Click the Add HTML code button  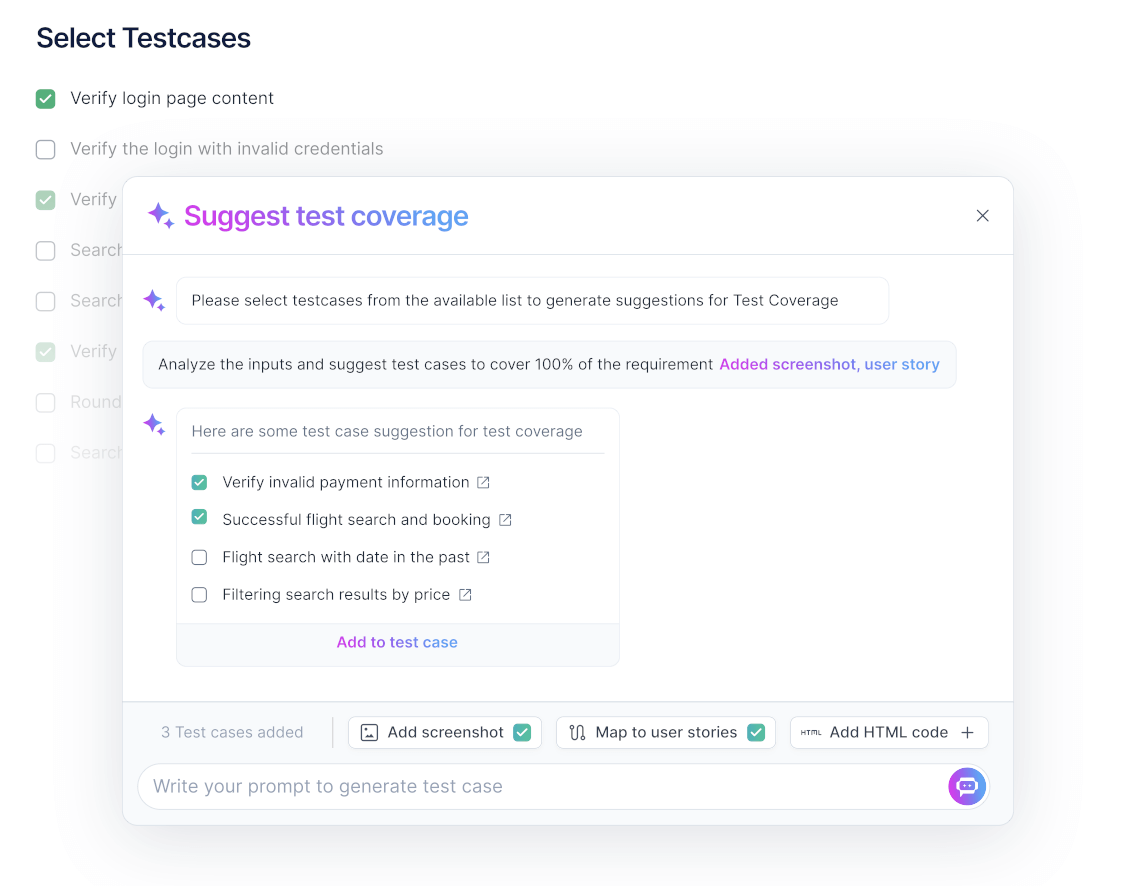pos(889,732)
